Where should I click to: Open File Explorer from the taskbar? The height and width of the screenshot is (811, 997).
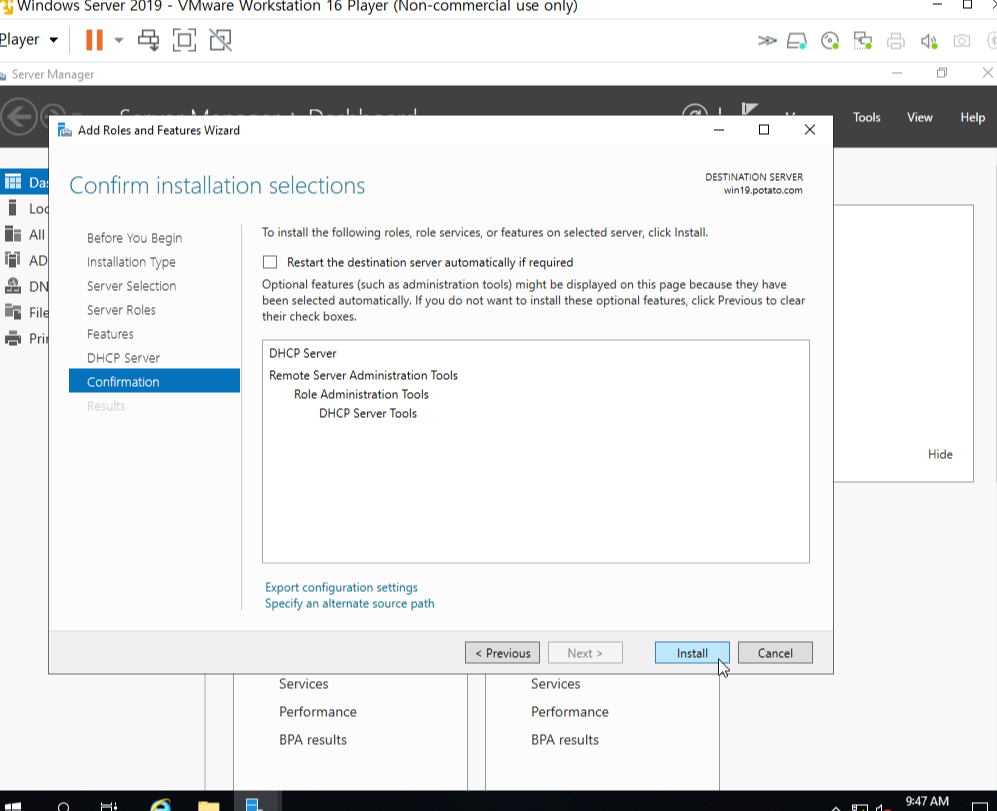tap(208, 804)
